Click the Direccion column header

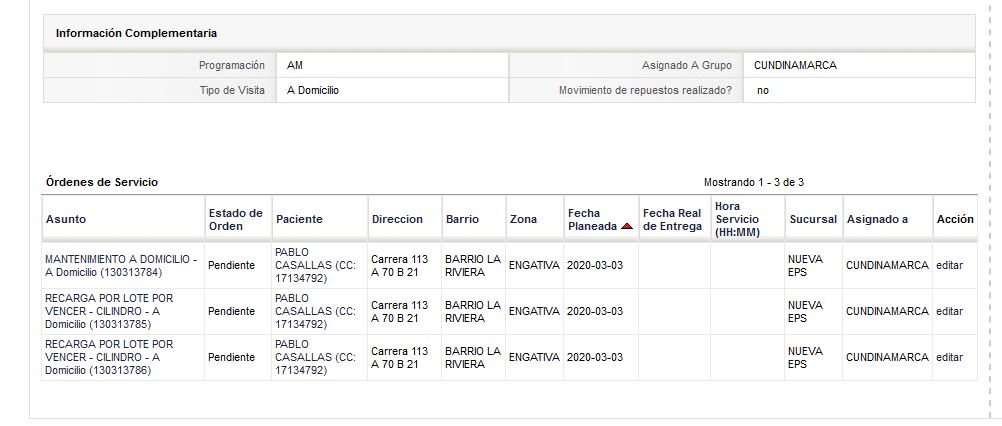tap(397, 219)
